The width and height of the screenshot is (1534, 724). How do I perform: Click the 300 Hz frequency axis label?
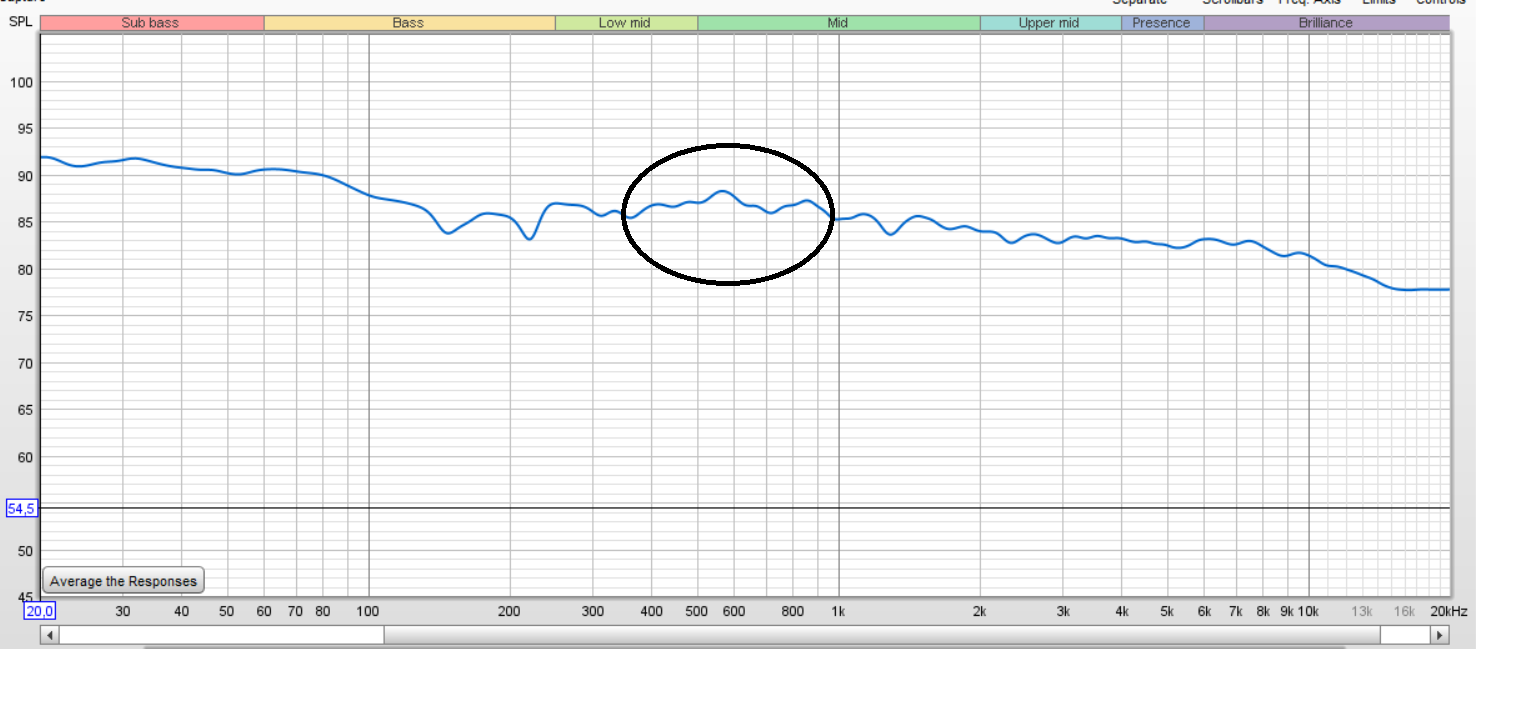pos(593,611)
